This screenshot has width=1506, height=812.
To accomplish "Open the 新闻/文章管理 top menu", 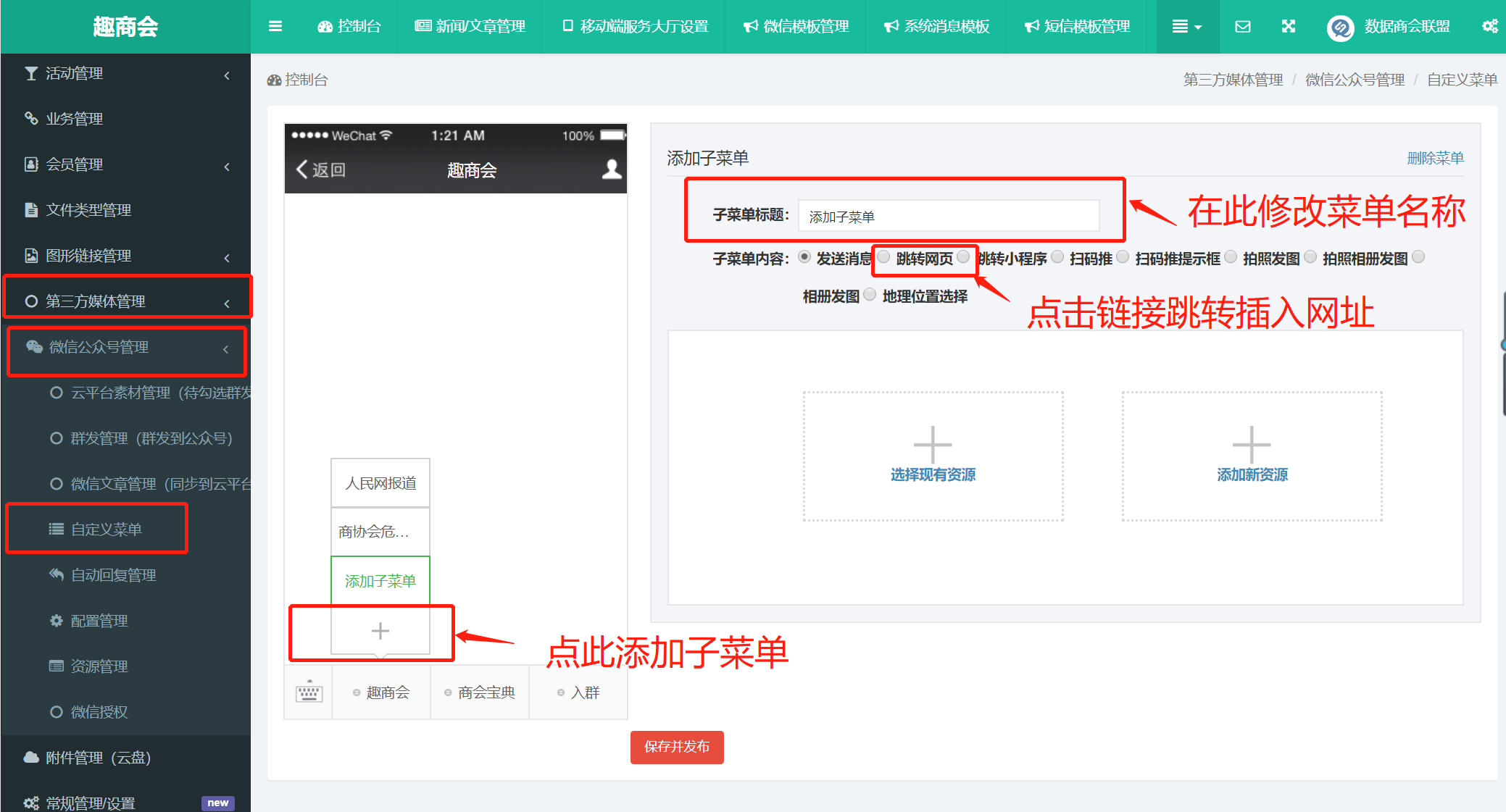I will coord(470,26).
